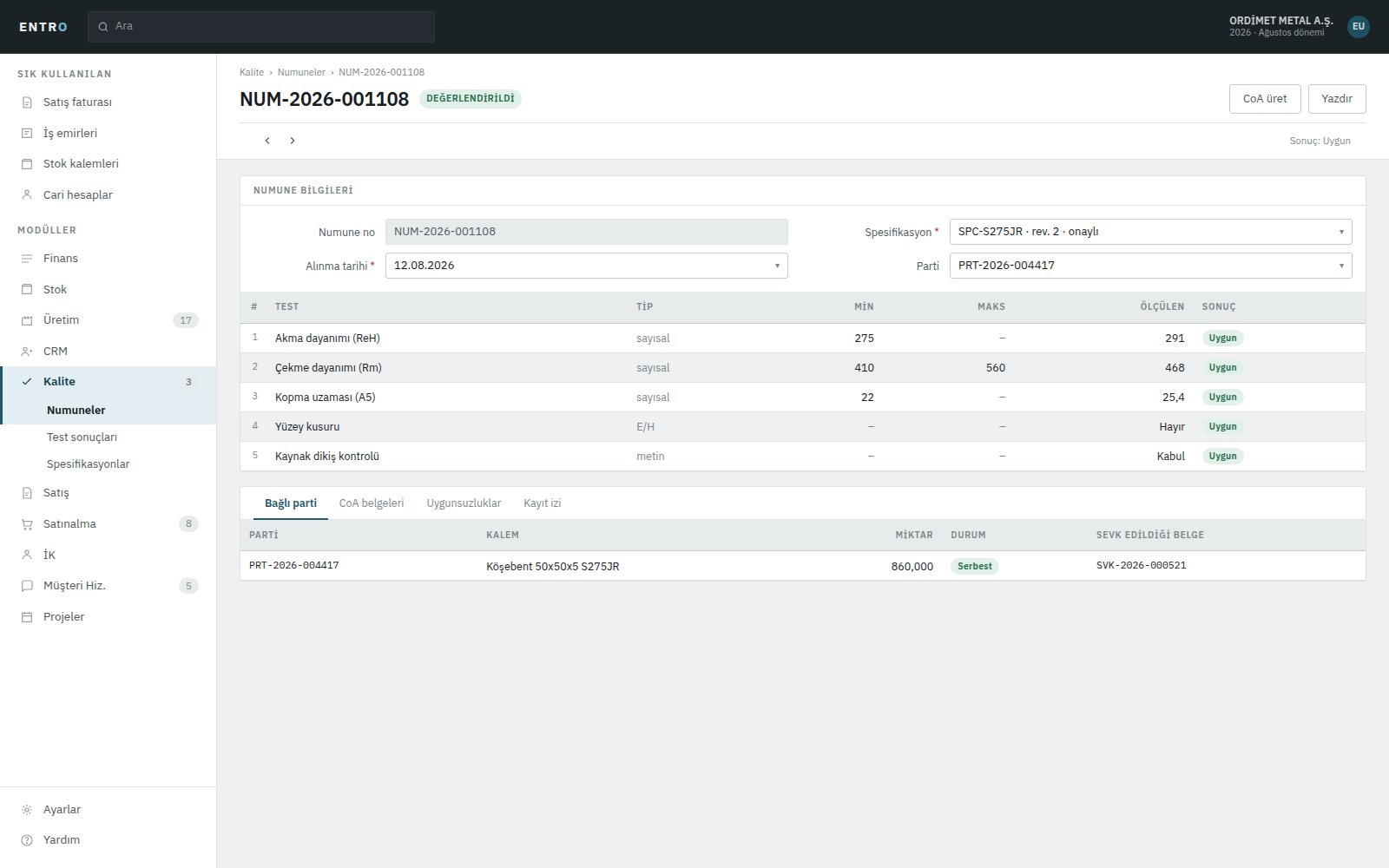Open the Uygunsuzluklar tab
This screenshot has height=868, width=1389.
(x=464, y=503)
